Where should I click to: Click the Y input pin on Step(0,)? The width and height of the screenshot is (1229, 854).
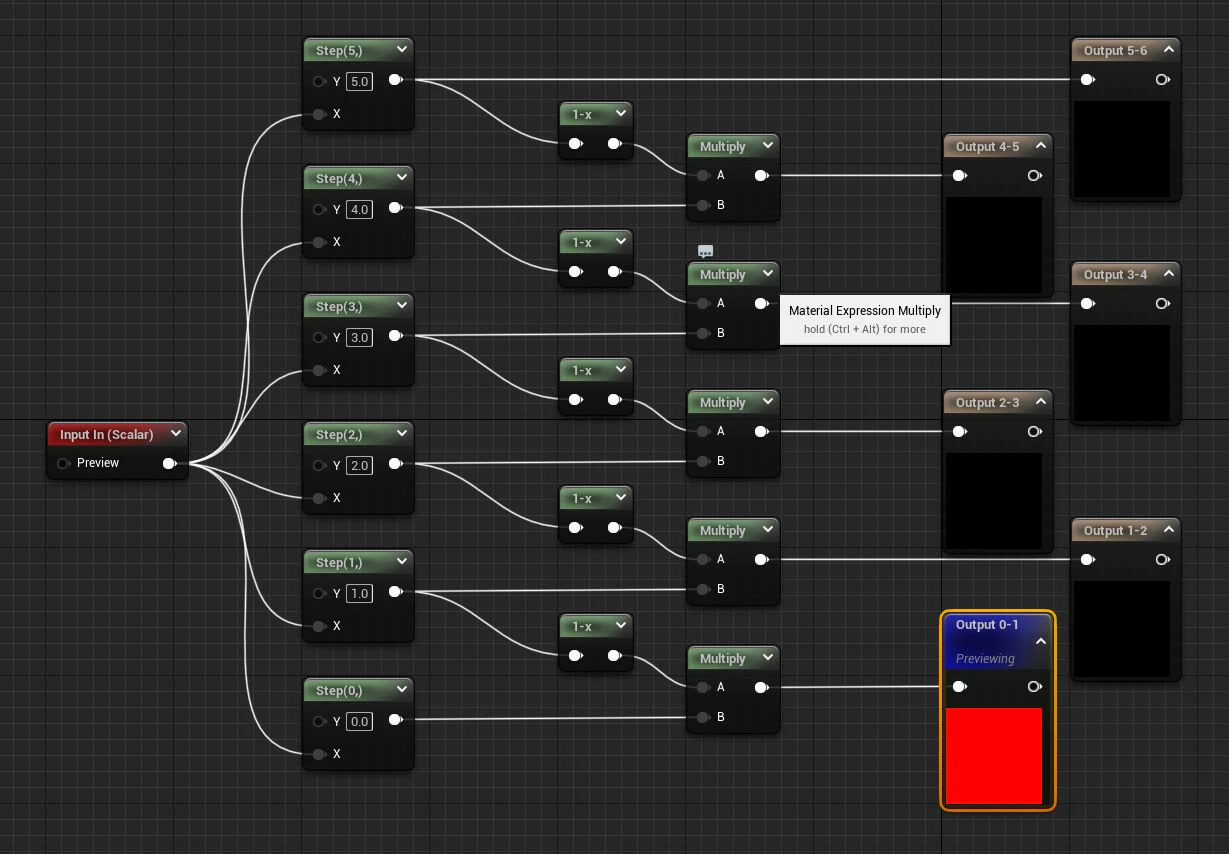(x=319, y=721)
